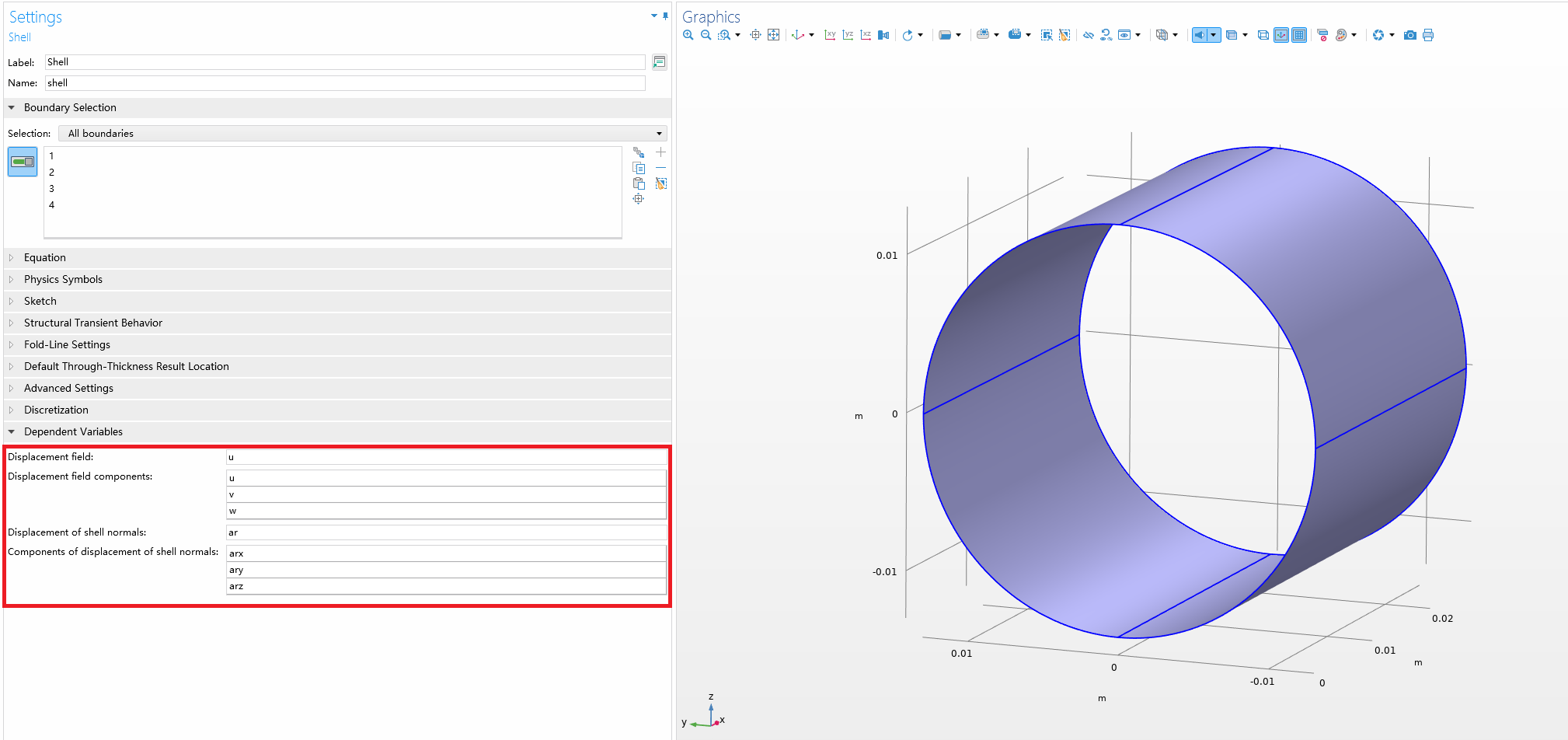Select boundary 3 in the selection list

[52, 189]
